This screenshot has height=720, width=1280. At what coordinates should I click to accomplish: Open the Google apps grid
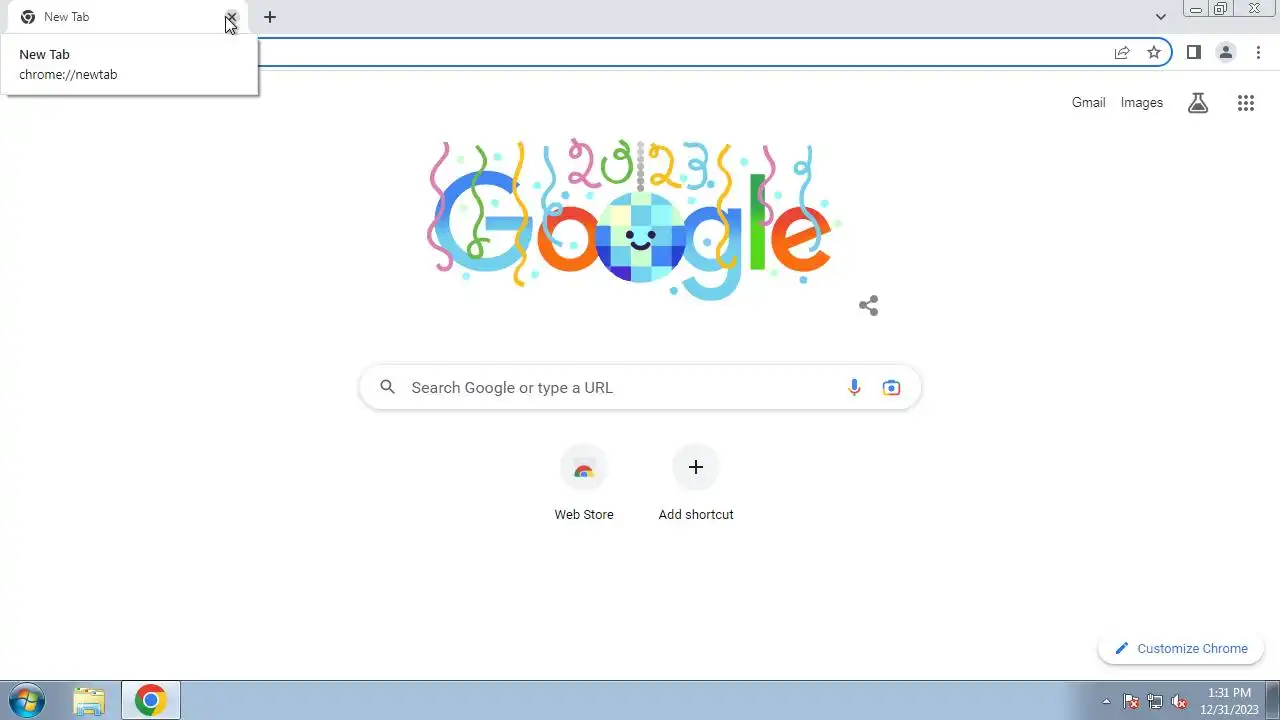pos(1245,103)
